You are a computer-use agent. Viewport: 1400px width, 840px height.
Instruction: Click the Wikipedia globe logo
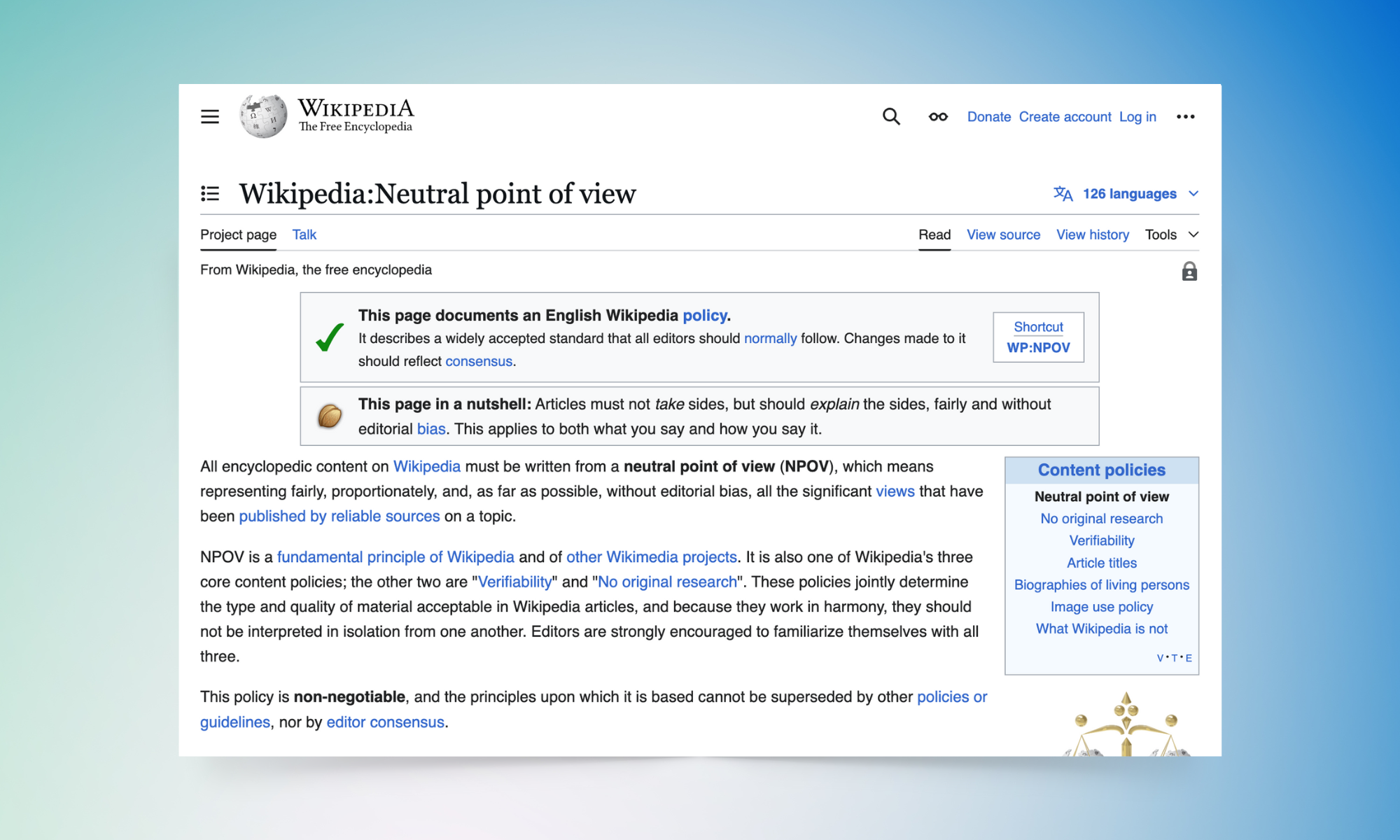point(263,116)
